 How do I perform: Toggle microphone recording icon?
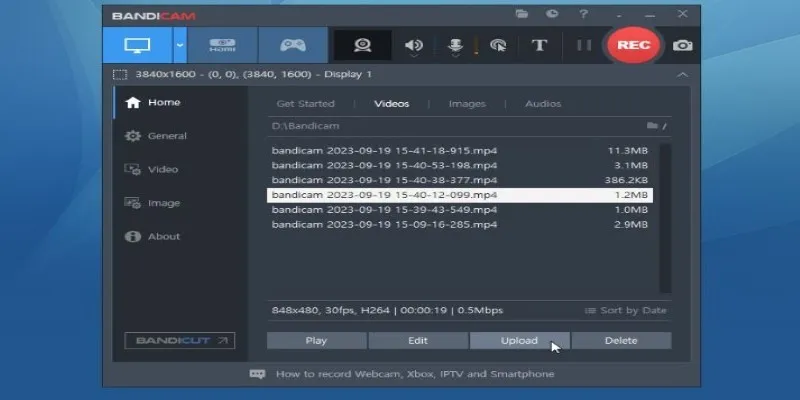[x=455, y=45]
